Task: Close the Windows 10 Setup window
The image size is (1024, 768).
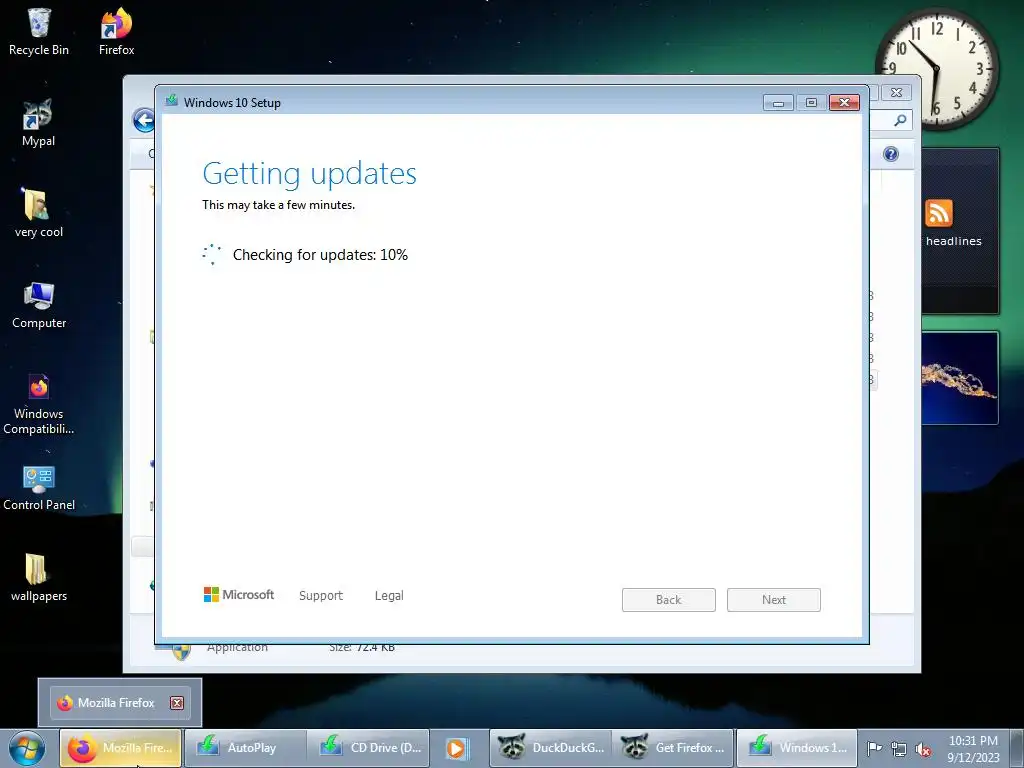Action: click(x=844, y=103)
